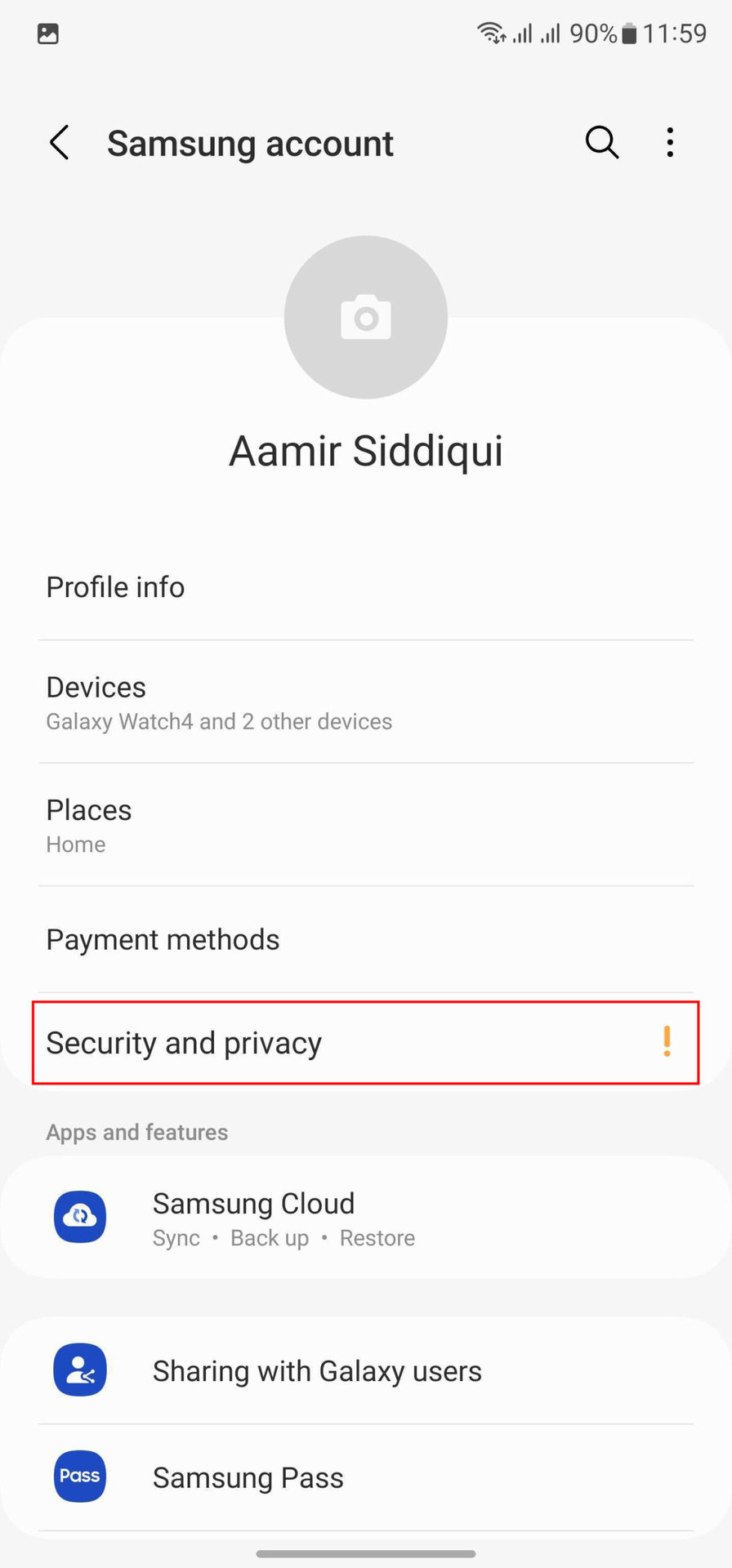The image size is (732, 1568).
Task: Open Security and privacy
Action: point(184,1043)
